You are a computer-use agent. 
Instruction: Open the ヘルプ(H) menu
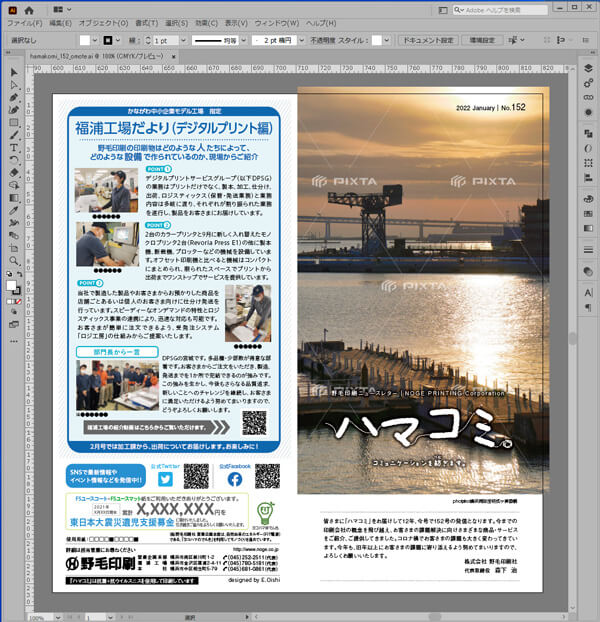321,23
